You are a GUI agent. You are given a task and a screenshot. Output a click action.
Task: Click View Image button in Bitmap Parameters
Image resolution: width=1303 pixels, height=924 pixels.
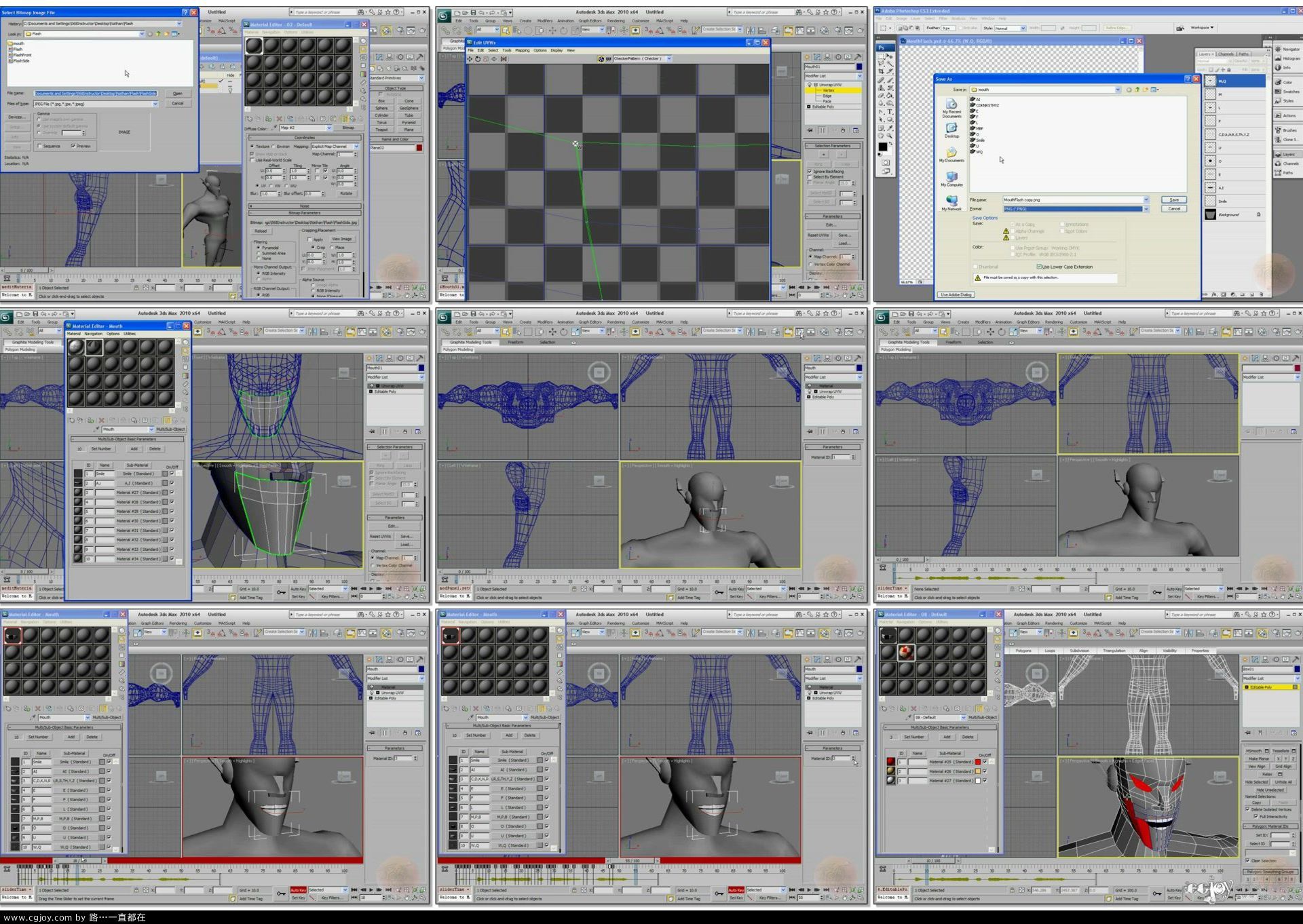(x=342, y=239)
